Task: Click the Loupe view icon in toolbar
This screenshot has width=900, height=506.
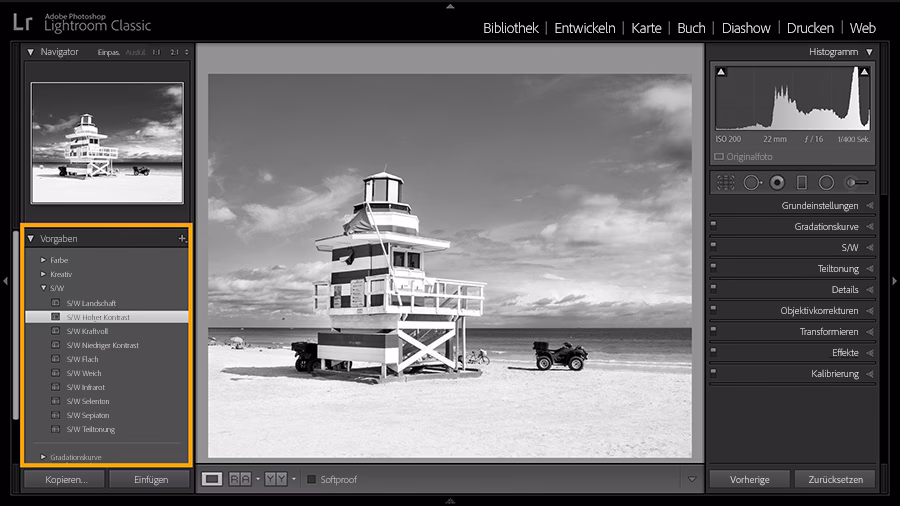Action: pos(212,479)
